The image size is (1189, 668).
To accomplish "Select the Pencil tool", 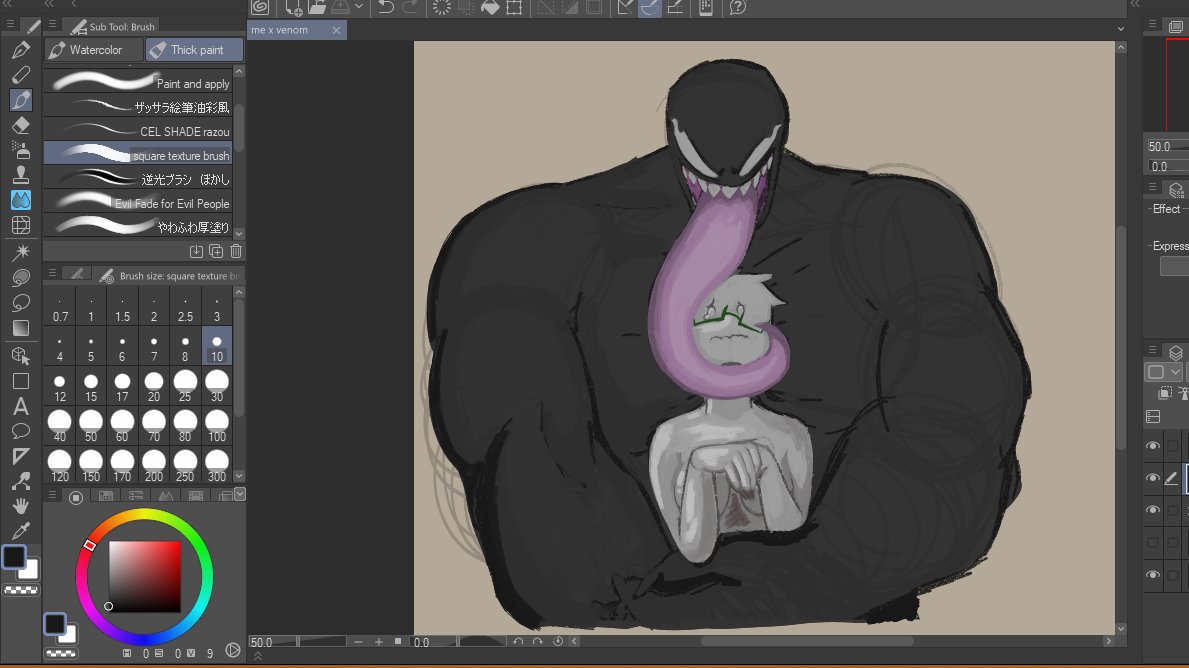I will pos(20,75).
